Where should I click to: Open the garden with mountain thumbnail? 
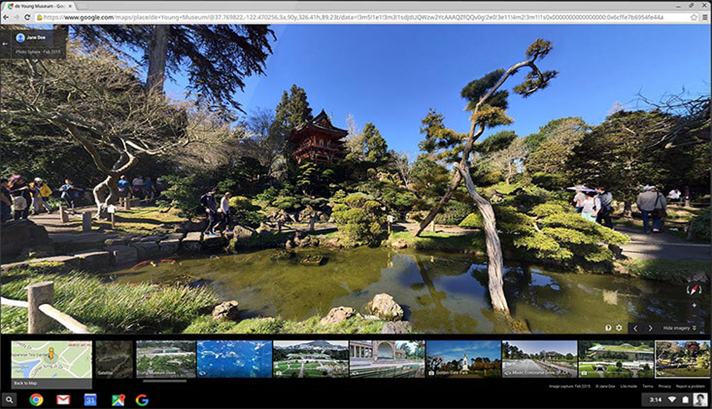[311, 359]
